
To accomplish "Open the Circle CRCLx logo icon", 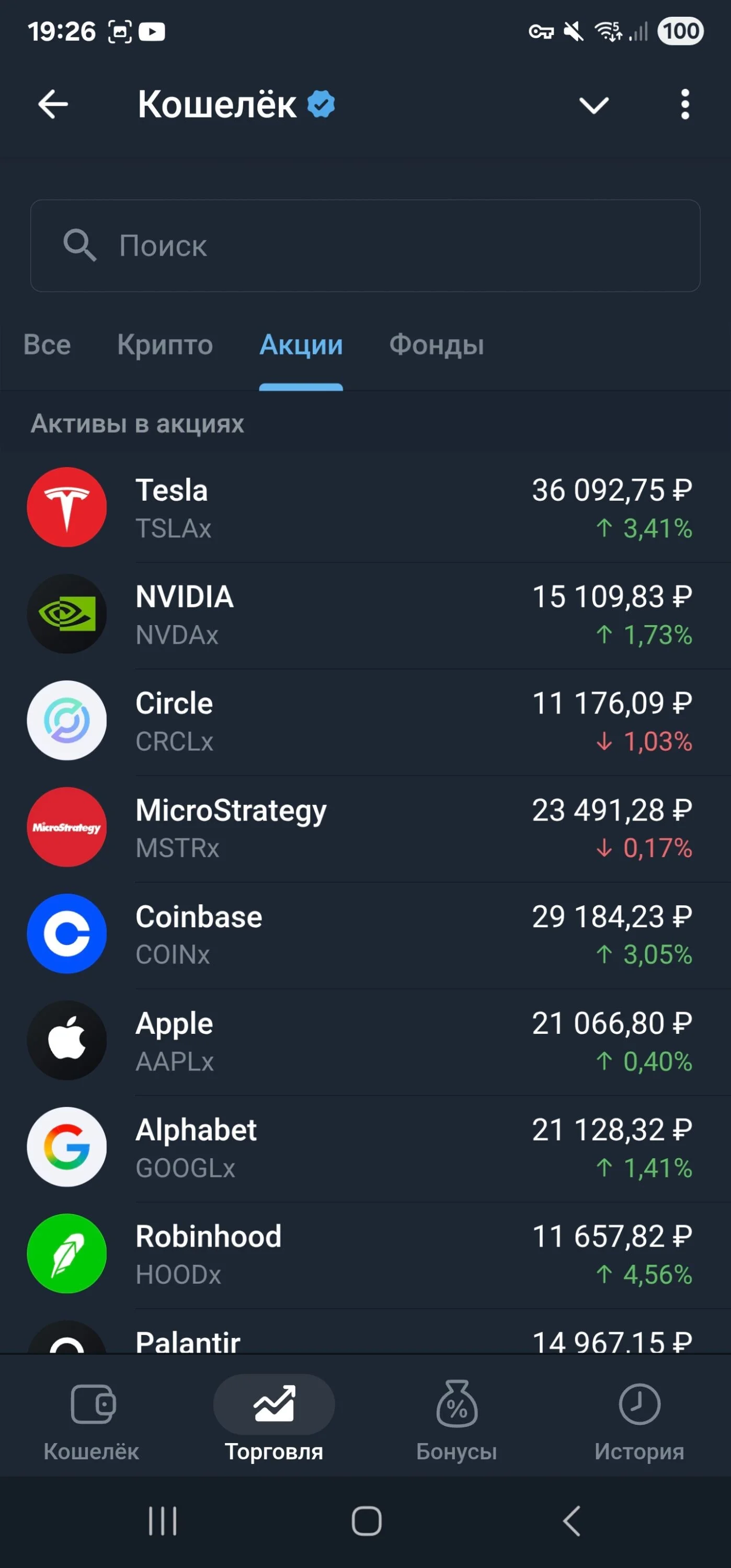I will pyautogui.click(x=67, y=720).
